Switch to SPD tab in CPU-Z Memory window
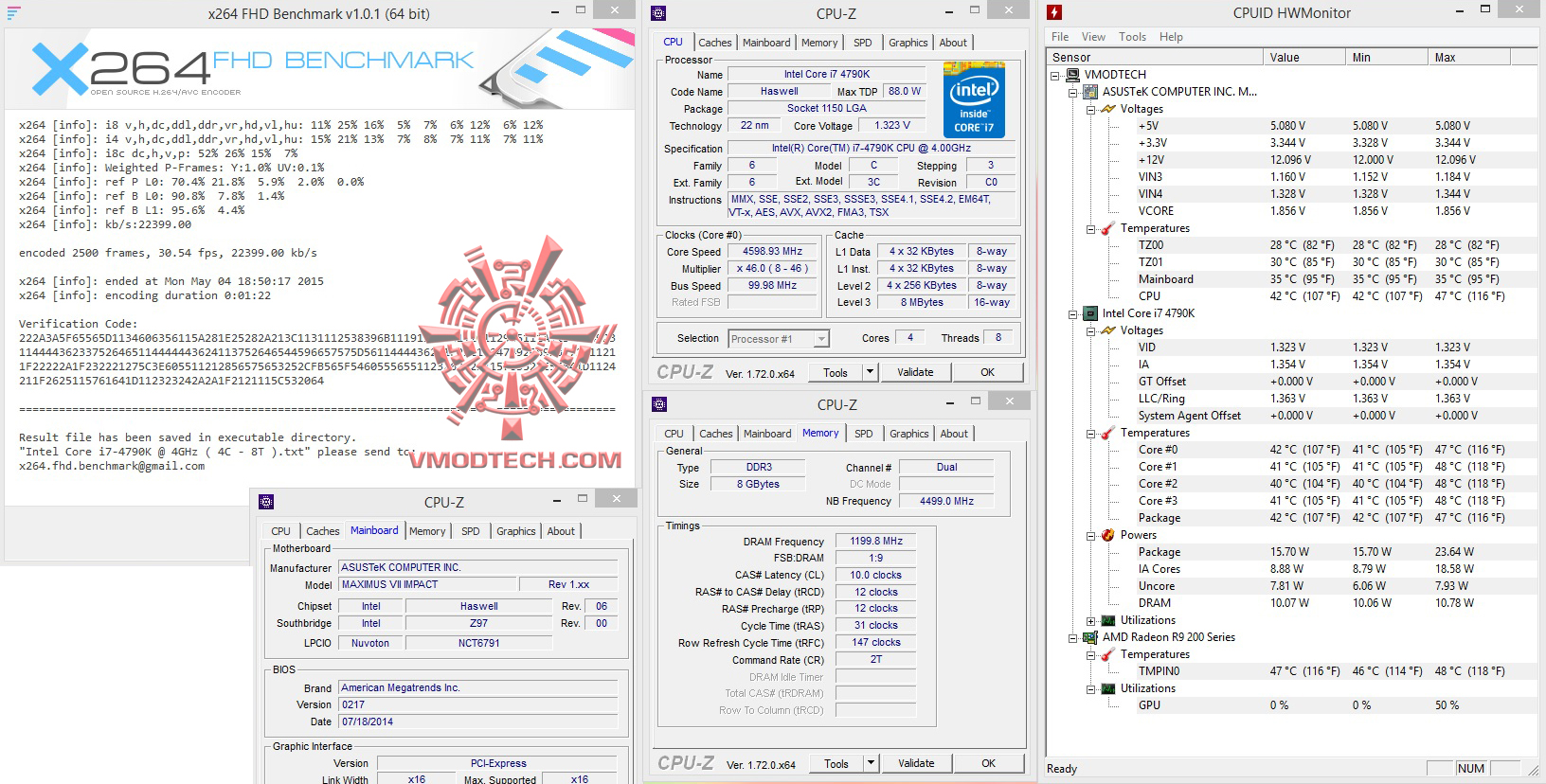1546x784 pixels. tap(863, 434)
